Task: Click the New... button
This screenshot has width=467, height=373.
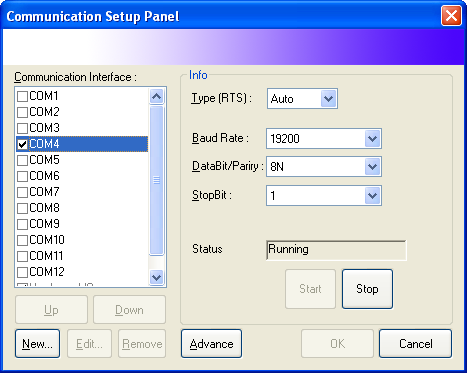Action: tap(37, 344)
